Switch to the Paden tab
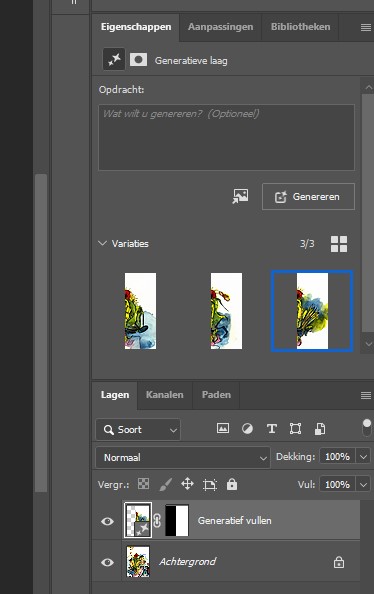Image resolution: width=374 pixels, height=594 pixels. (216, 395)
